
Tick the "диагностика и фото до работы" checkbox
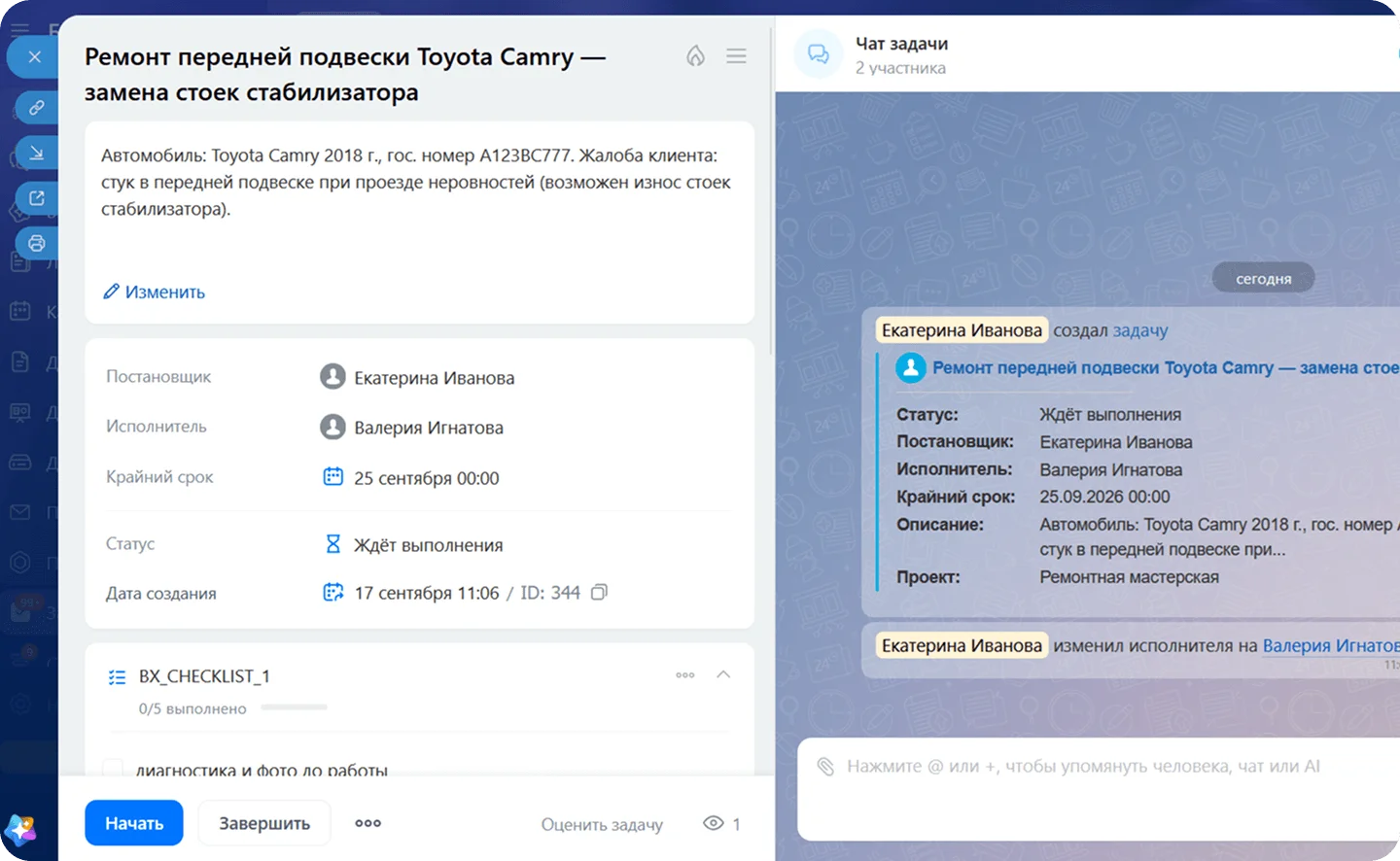coord(114,770)
